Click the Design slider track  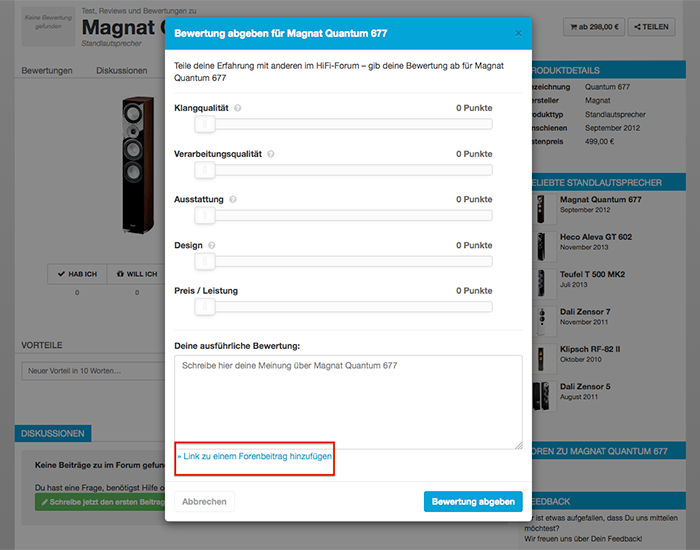click(x=344, y=262)
